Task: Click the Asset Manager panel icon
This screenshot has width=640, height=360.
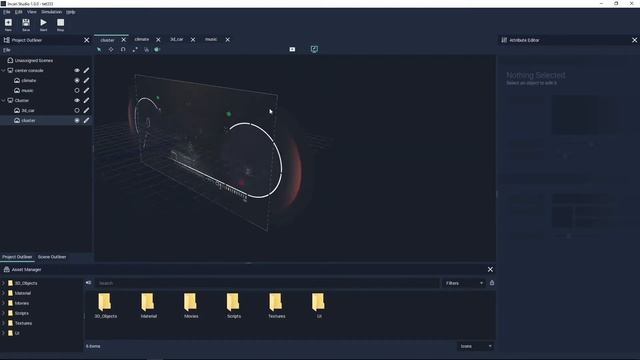Action: tap(7, 269)
